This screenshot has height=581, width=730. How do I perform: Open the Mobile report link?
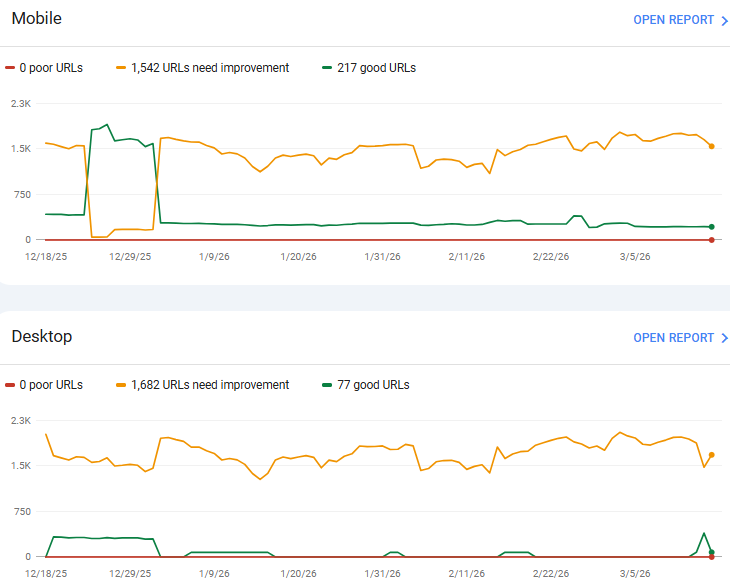673,20
